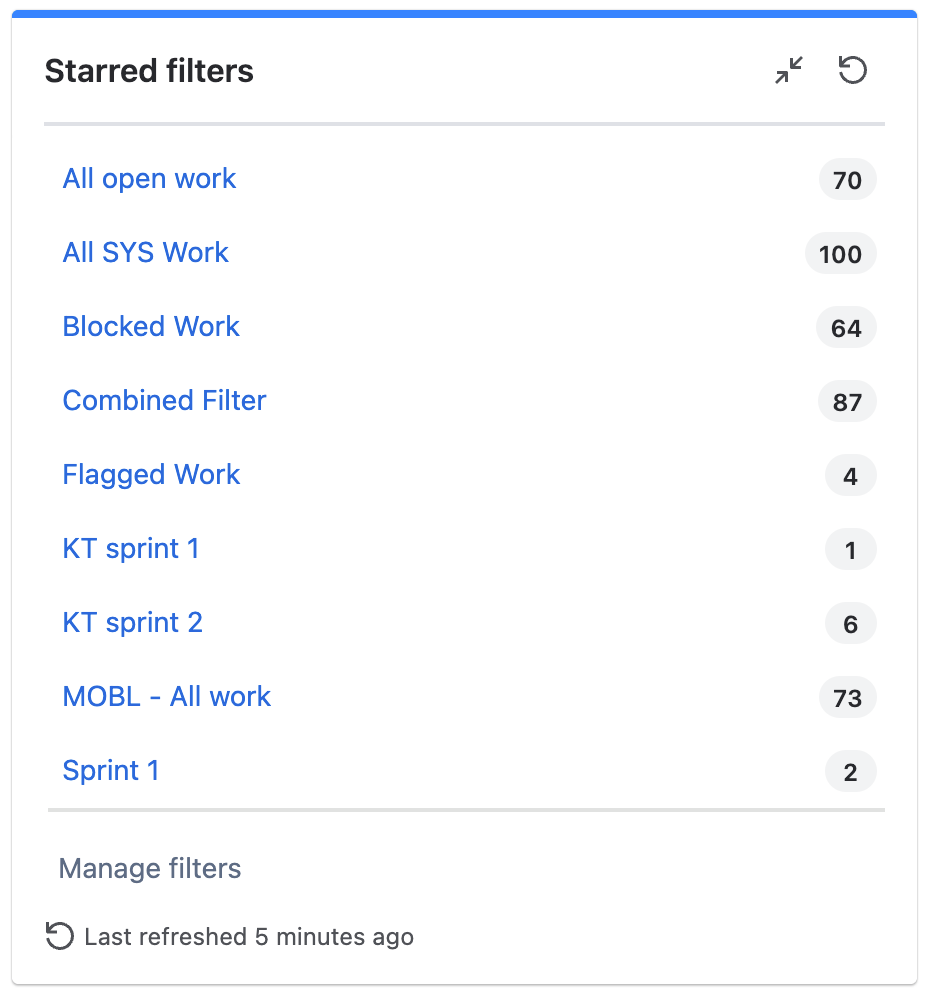Click the refresh icon next to last refreshed text
This screenshot has width=934, height=996.
[x=57, y=936]
